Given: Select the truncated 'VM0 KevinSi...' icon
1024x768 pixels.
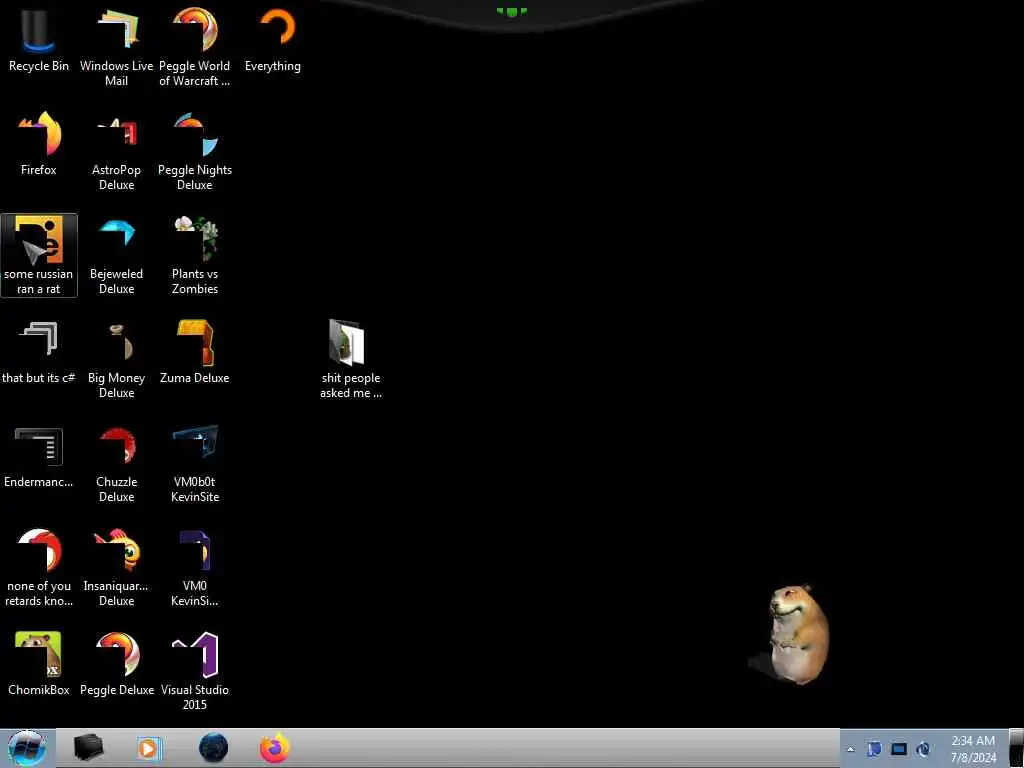Looking at the screenshot, I should 195,568.
